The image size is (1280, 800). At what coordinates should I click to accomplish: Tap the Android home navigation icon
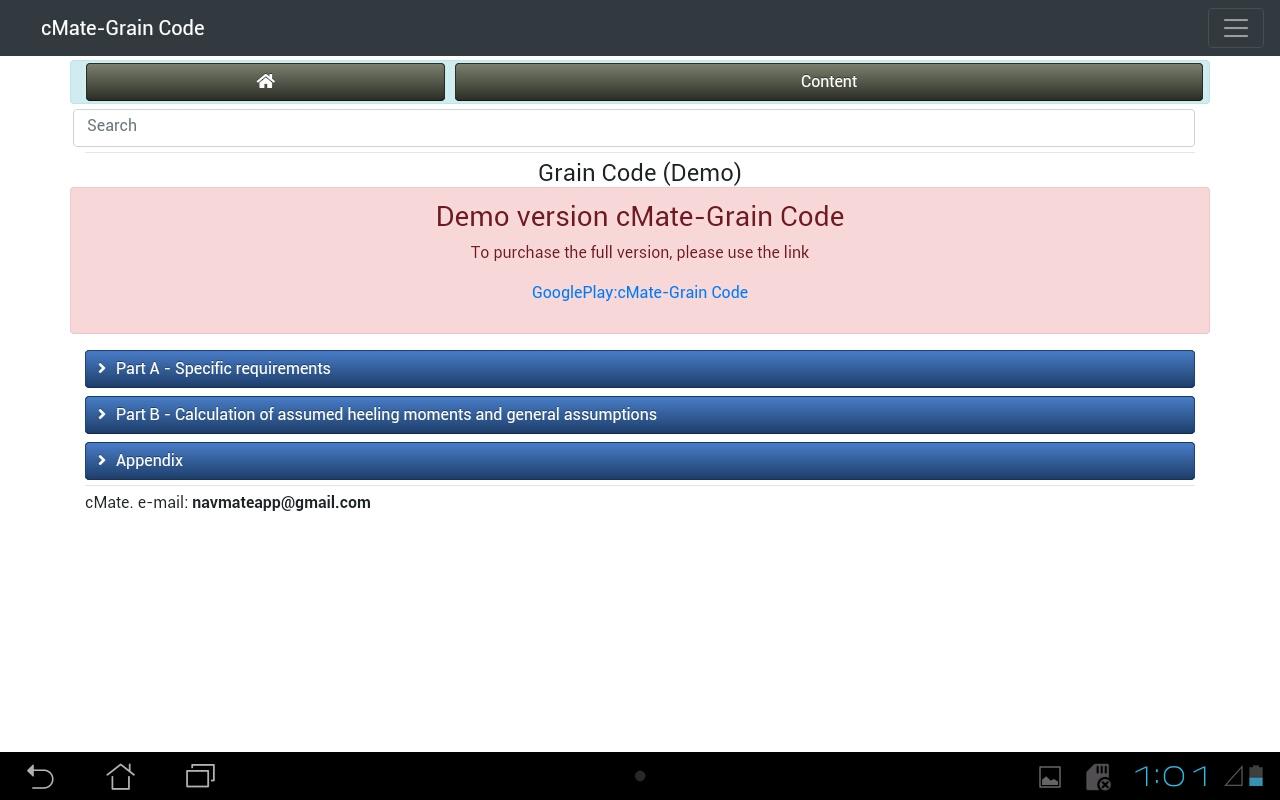point(120,776)
